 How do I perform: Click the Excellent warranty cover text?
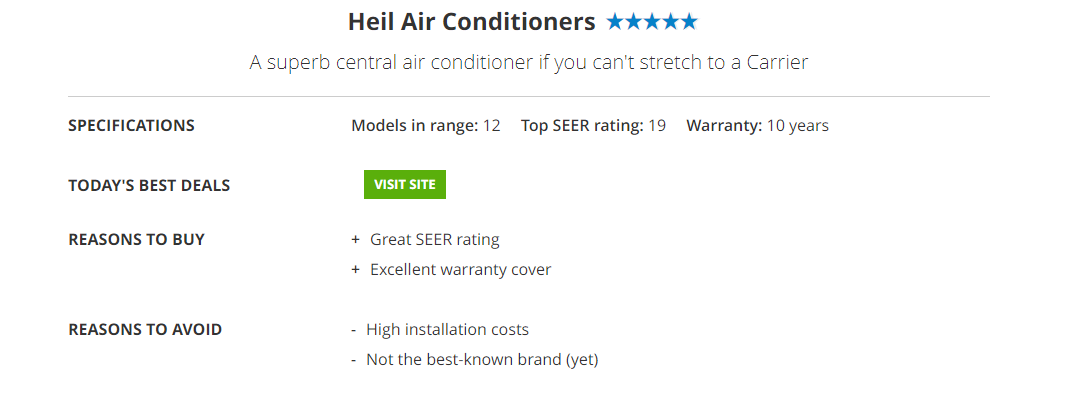click(460, 270)
